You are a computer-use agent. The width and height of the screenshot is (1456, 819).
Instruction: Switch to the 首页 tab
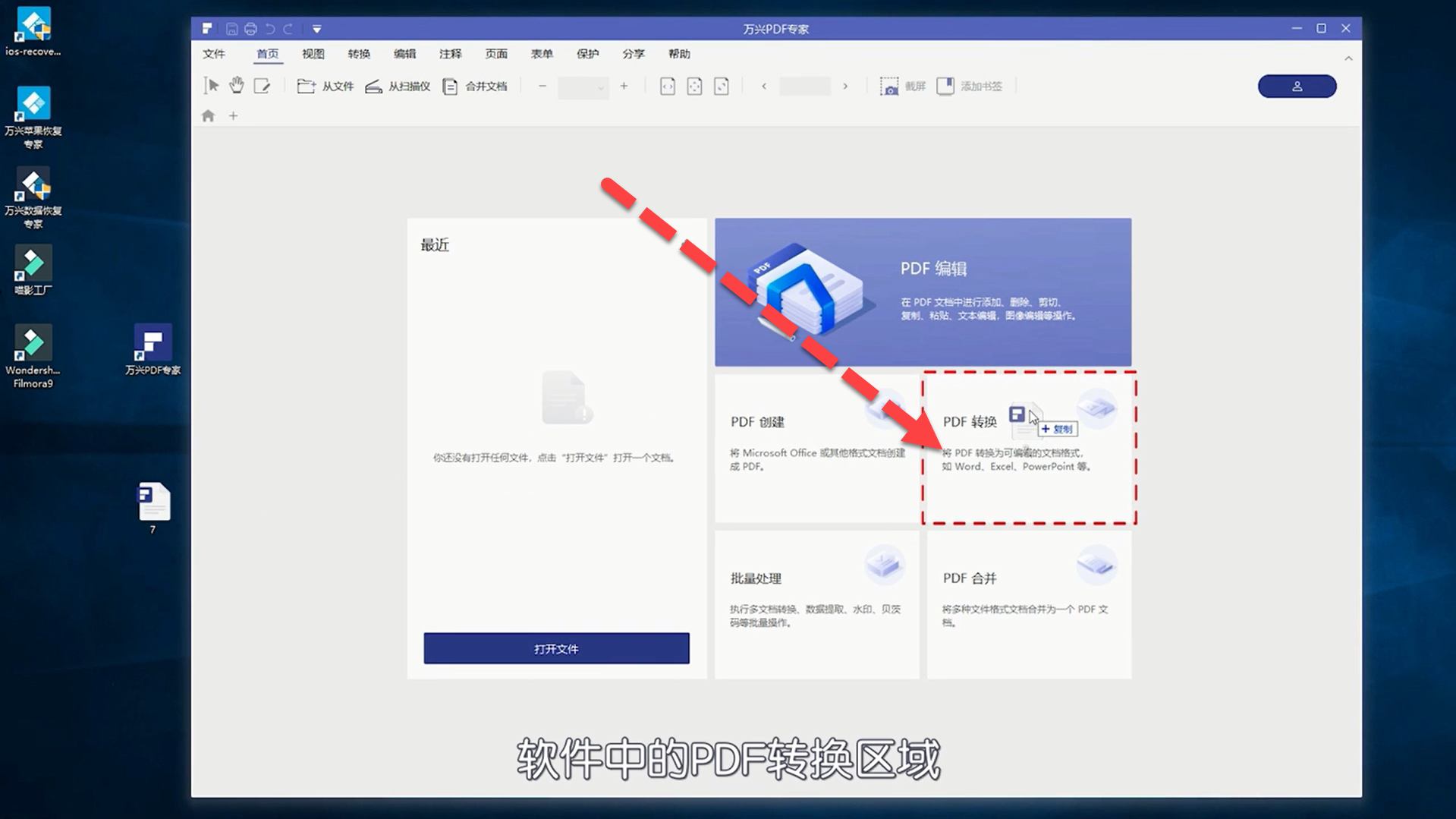pos(267,54)
